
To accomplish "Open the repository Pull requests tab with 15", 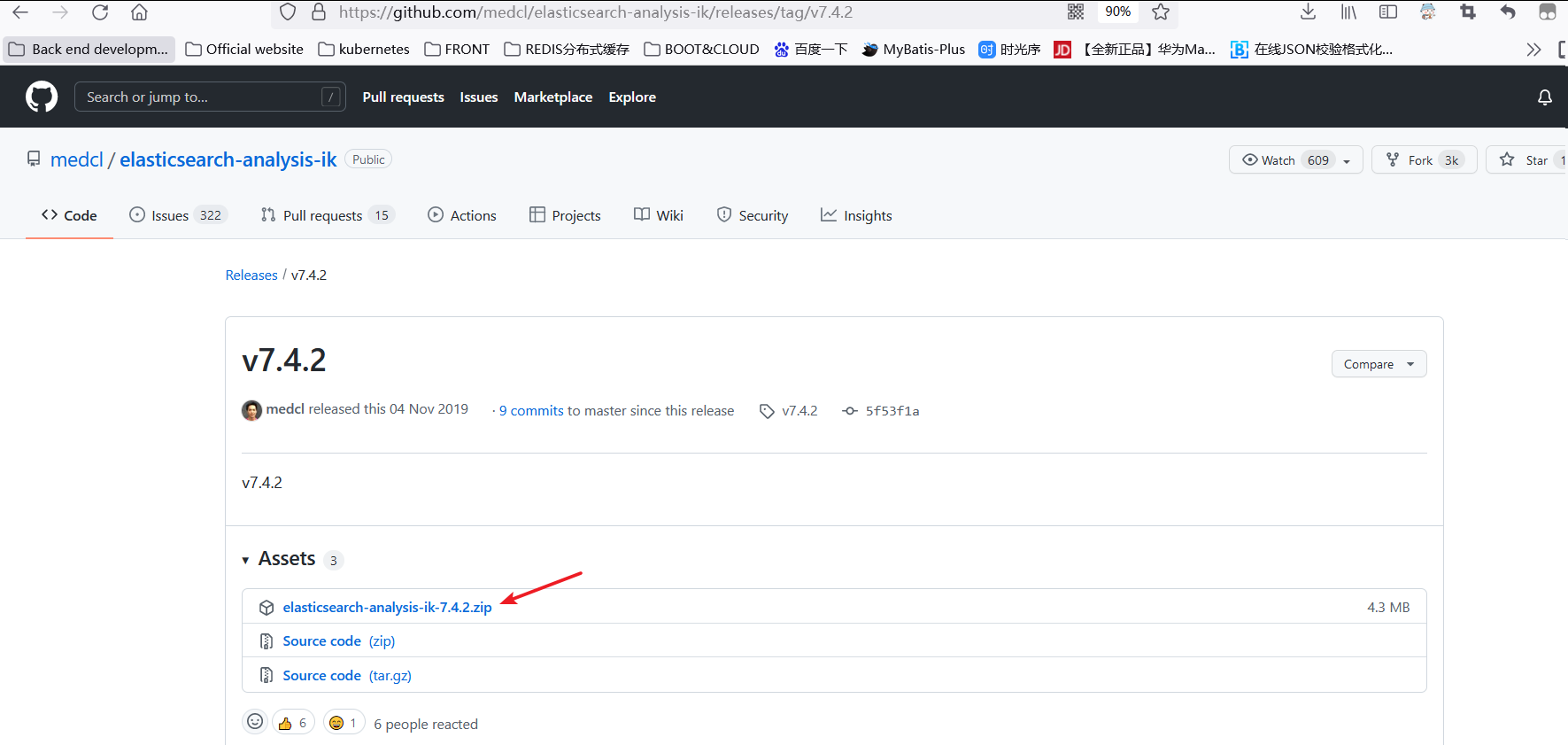I will tap(327, 215).
